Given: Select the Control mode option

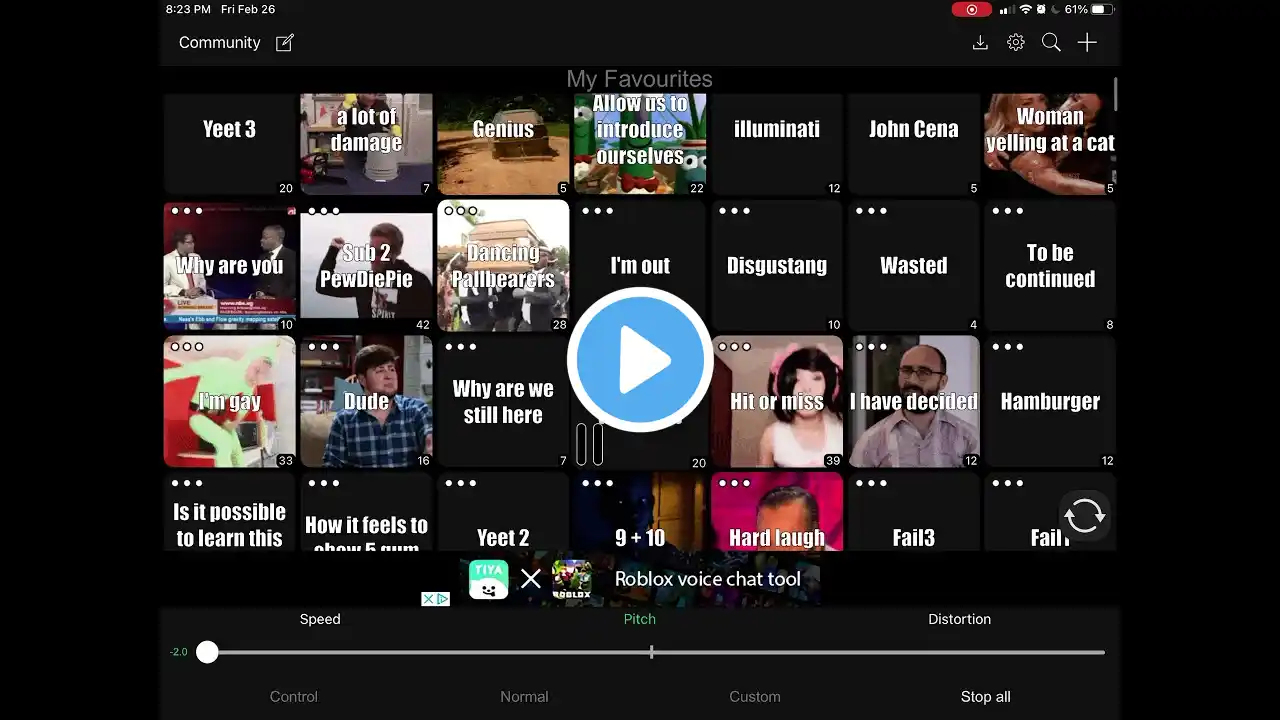Looking at the screenshot, I should (294, 697).
